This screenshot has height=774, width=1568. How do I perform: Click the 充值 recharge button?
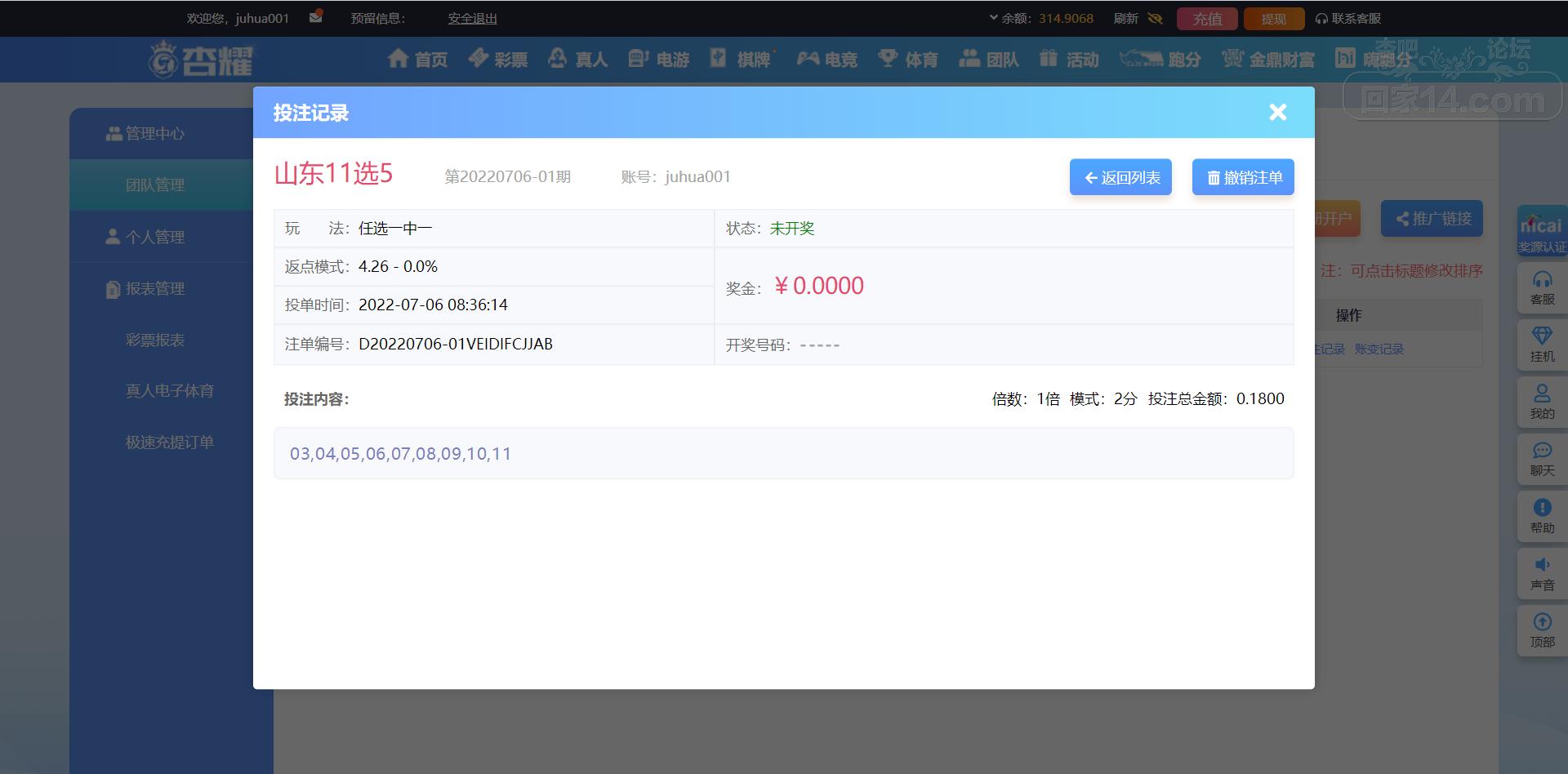pyautogui.click(x=1207, y=19)
